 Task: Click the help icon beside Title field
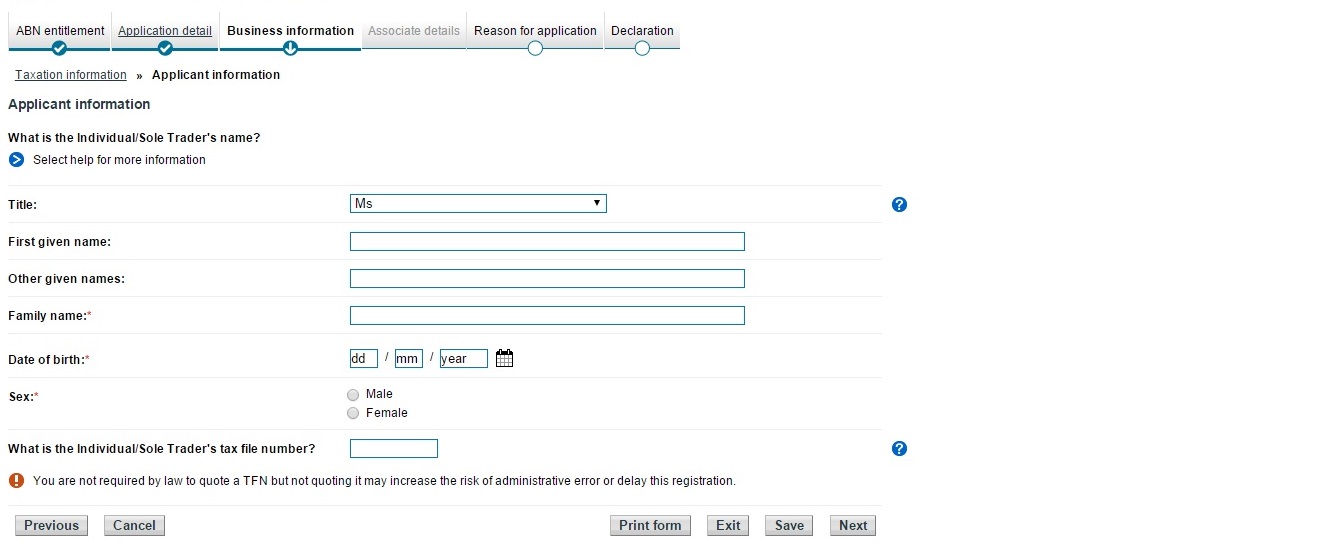point(899,205)
